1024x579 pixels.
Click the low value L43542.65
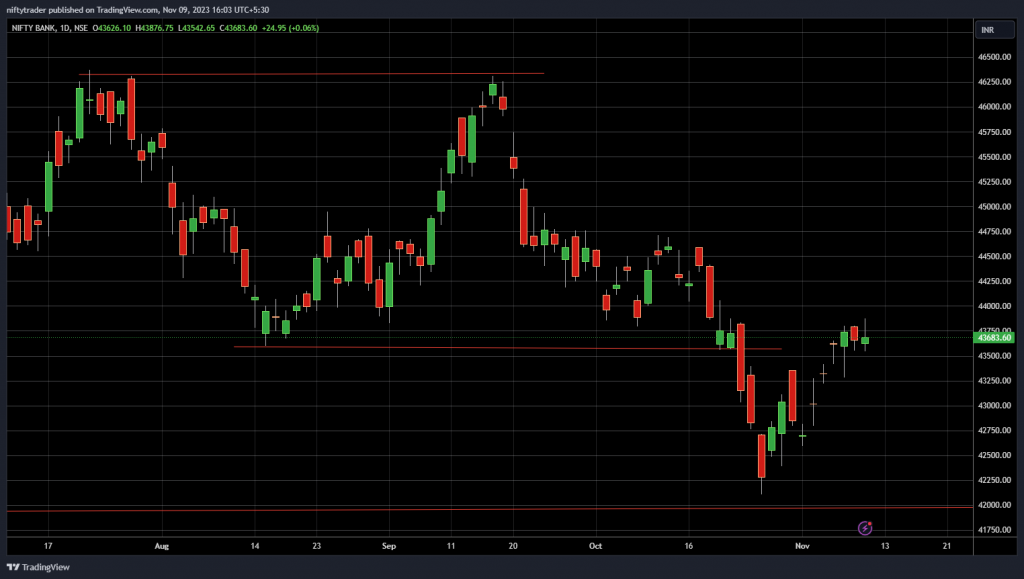tap(196, 28)
